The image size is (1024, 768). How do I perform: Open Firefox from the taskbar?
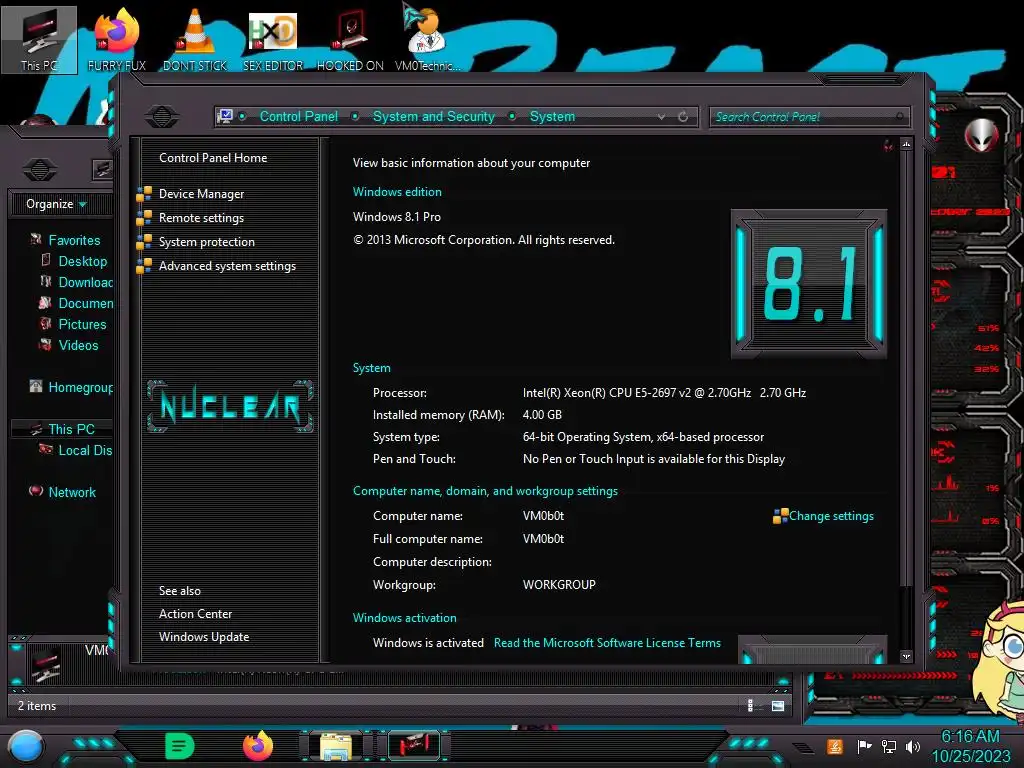258,746
